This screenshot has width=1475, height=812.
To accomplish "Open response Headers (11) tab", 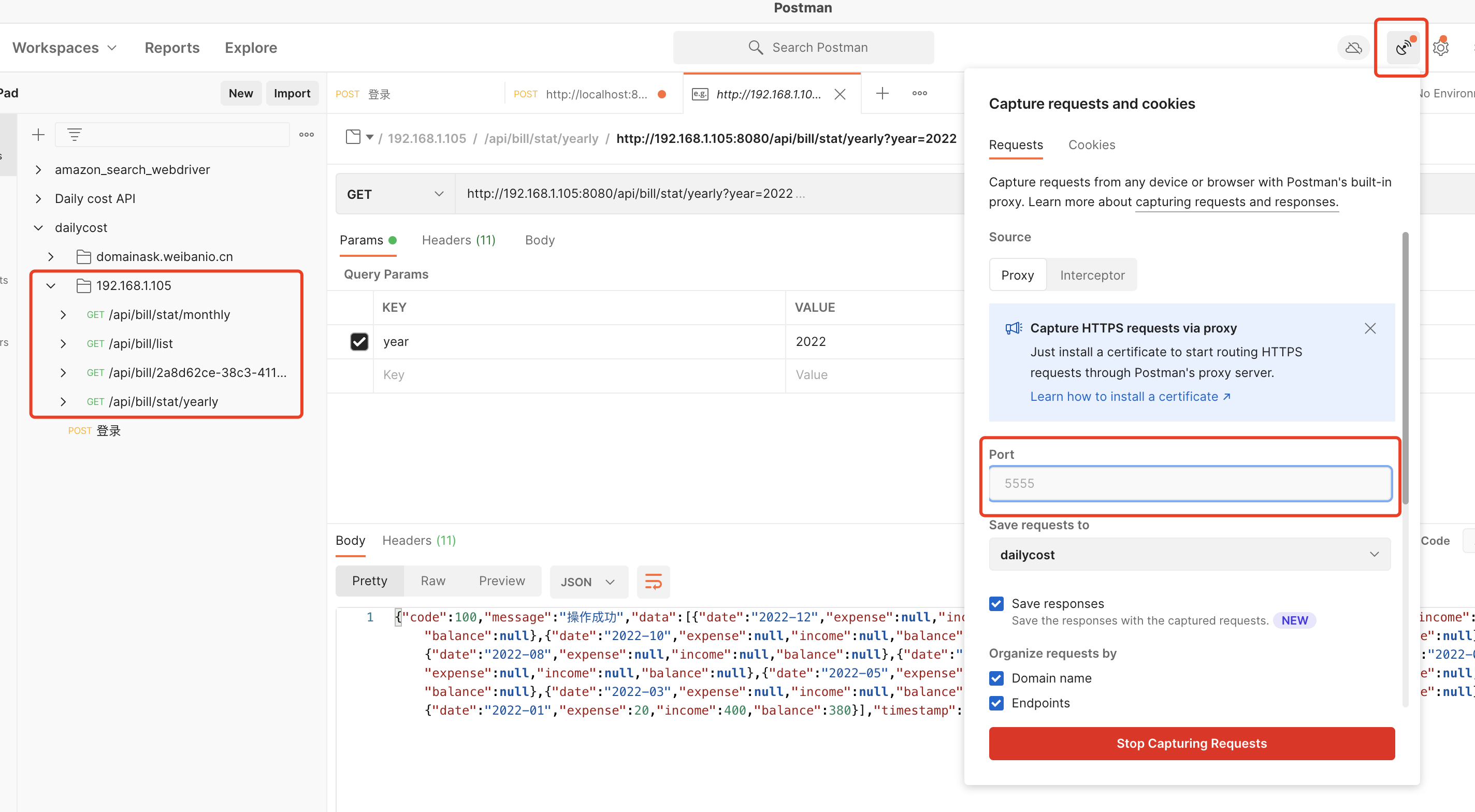I will click(x=418, y=541).
